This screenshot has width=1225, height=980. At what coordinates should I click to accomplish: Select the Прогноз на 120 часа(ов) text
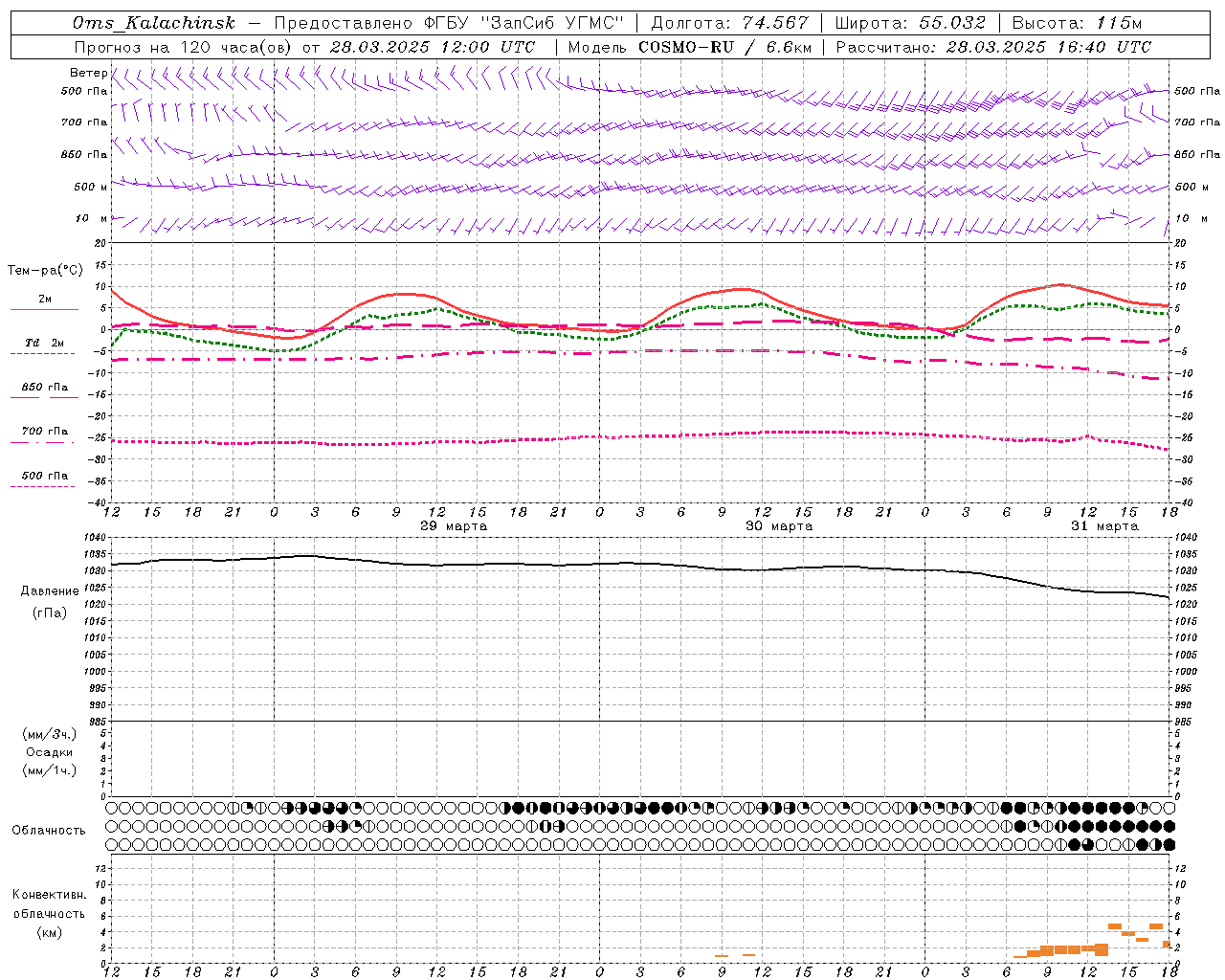184,47
